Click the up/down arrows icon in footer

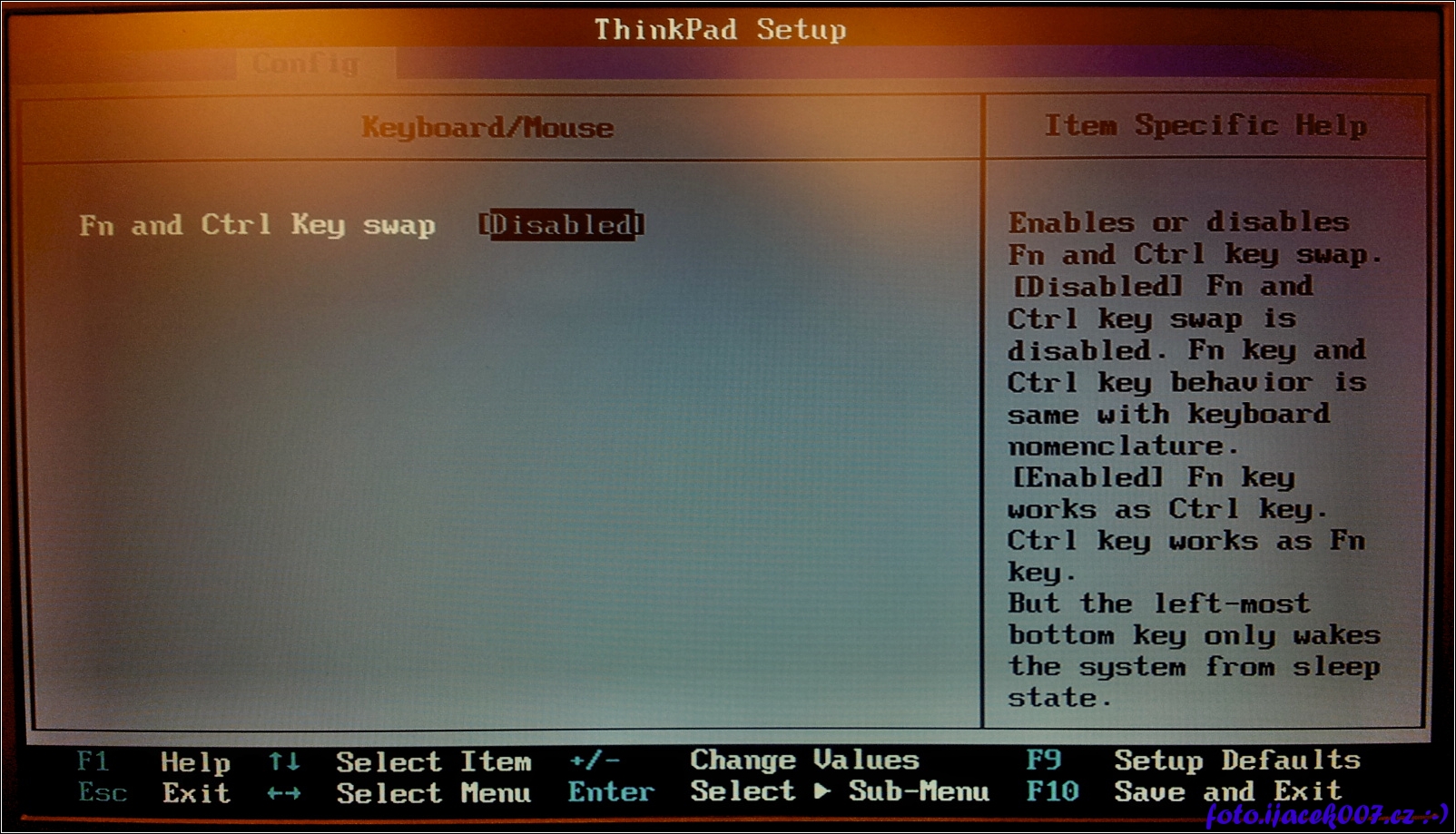pyautogui.click(x=284, y=761)
